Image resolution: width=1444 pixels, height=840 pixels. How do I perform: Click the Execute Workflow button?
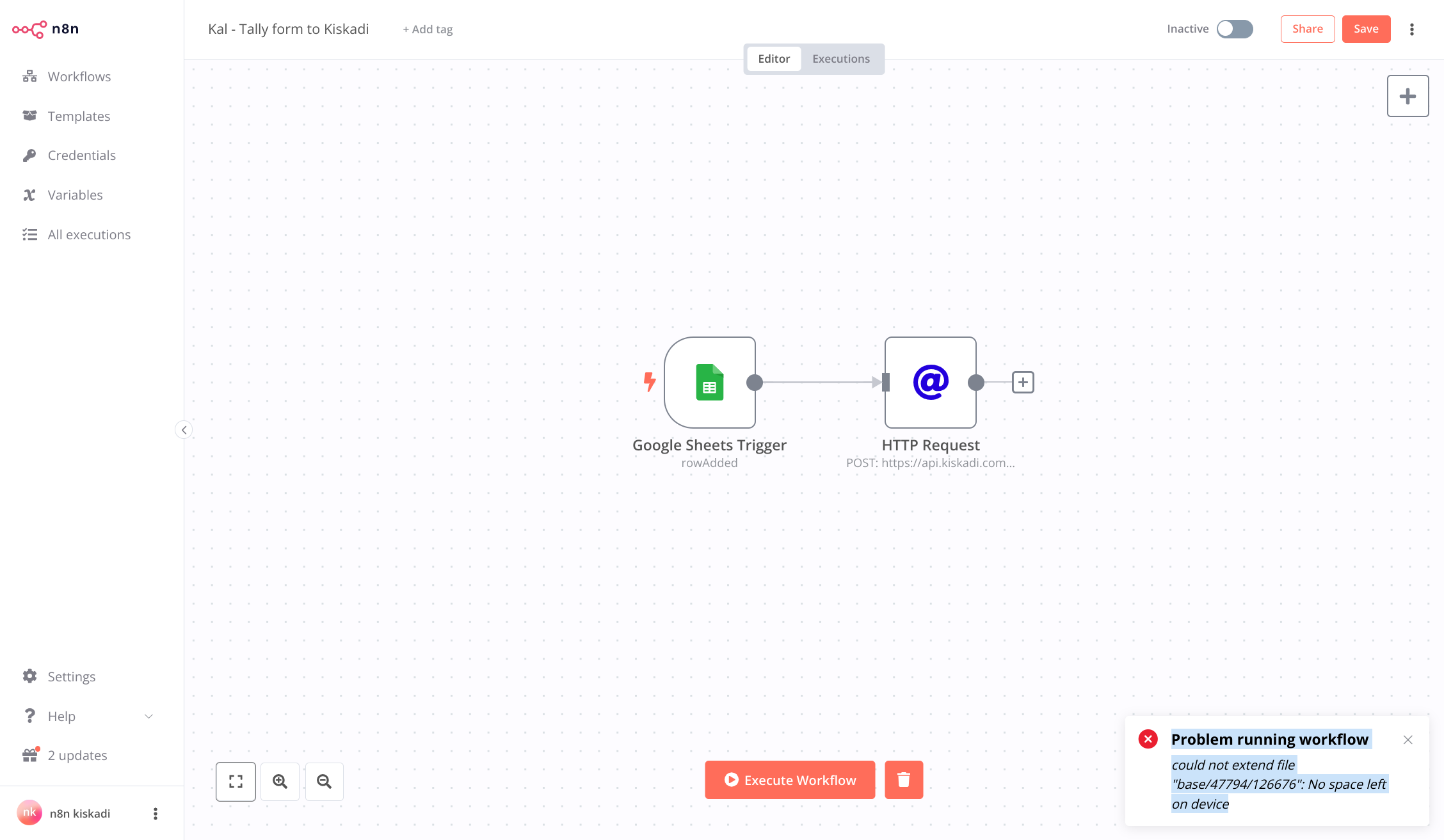(x=790, y=780)
